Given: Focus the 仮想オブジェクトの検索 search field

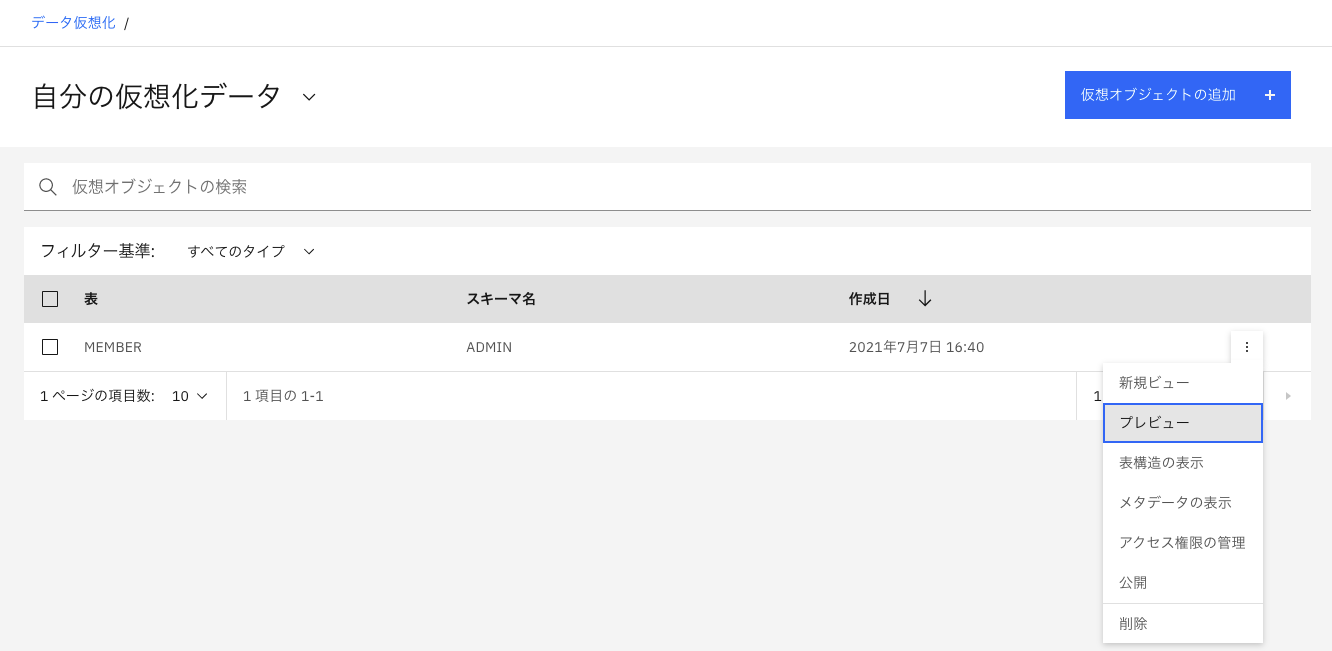Looking at the screenshot, I should [x=667, y=187].
